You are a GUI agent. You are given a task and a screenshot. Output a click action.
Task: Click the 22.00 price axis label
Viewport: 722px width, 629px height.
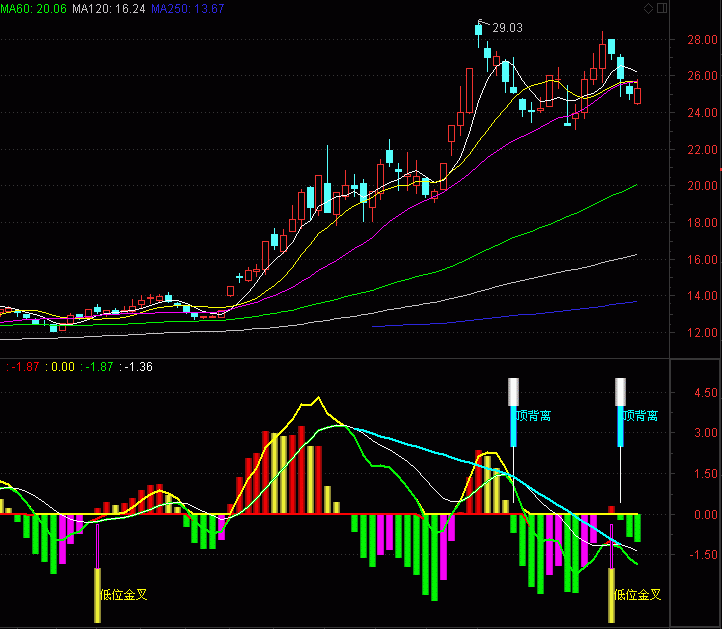point(702,150)
